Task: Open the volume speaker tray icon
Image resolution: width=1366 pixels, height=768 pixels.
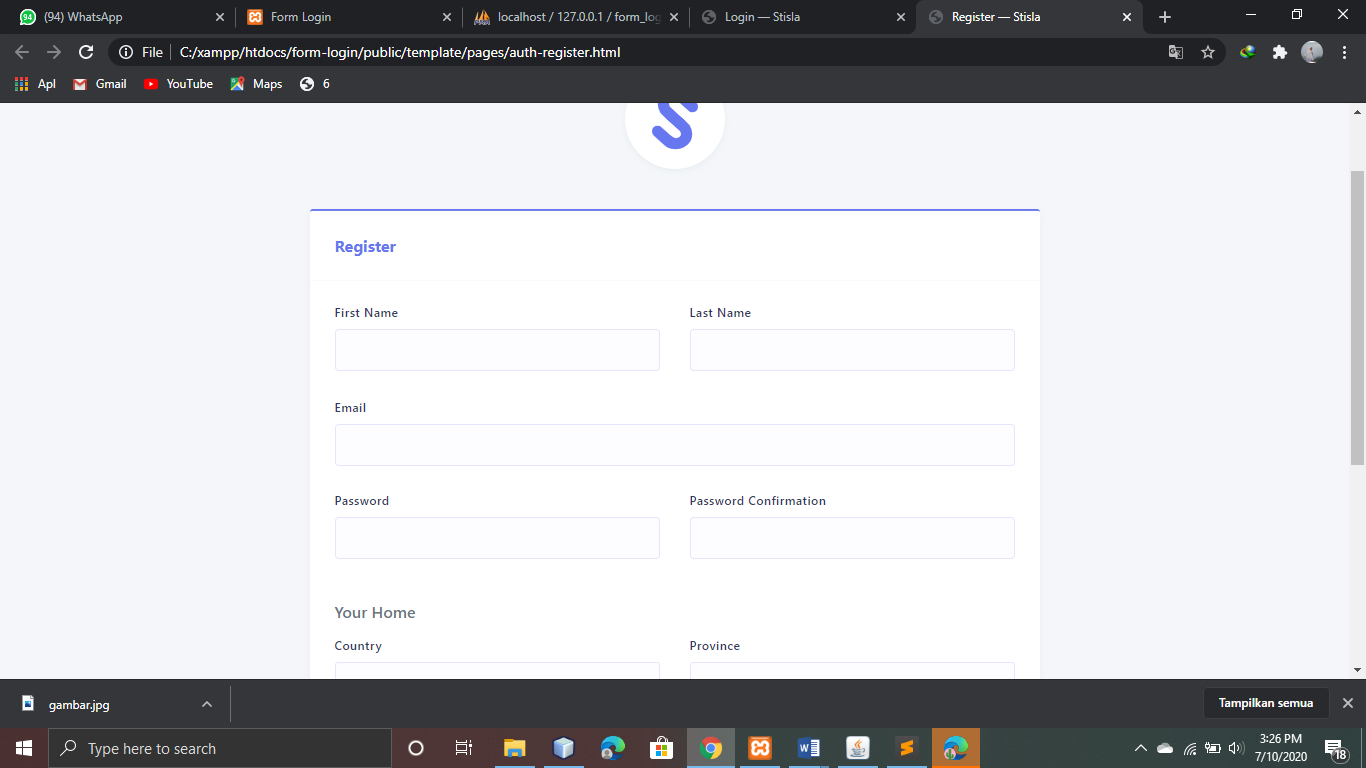Action: [1236, 748]
